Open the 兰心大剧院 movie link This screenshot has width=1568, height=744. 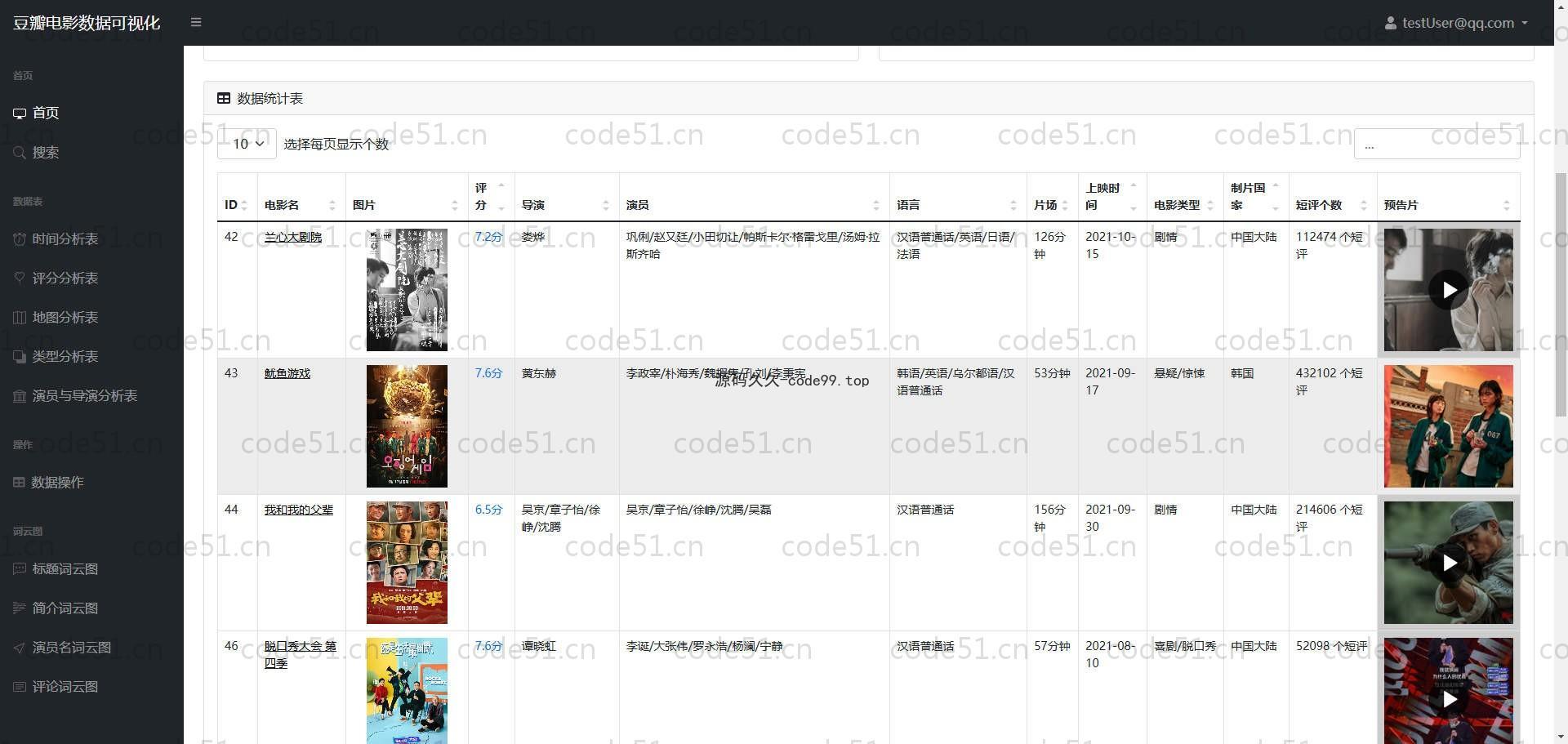pos(293,238)
